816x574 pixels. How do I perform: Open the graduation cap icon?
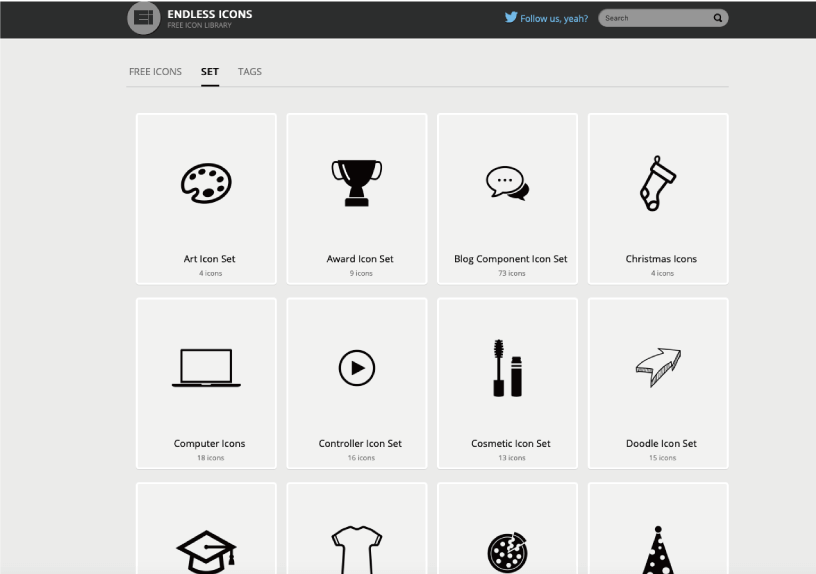[206, 552]
